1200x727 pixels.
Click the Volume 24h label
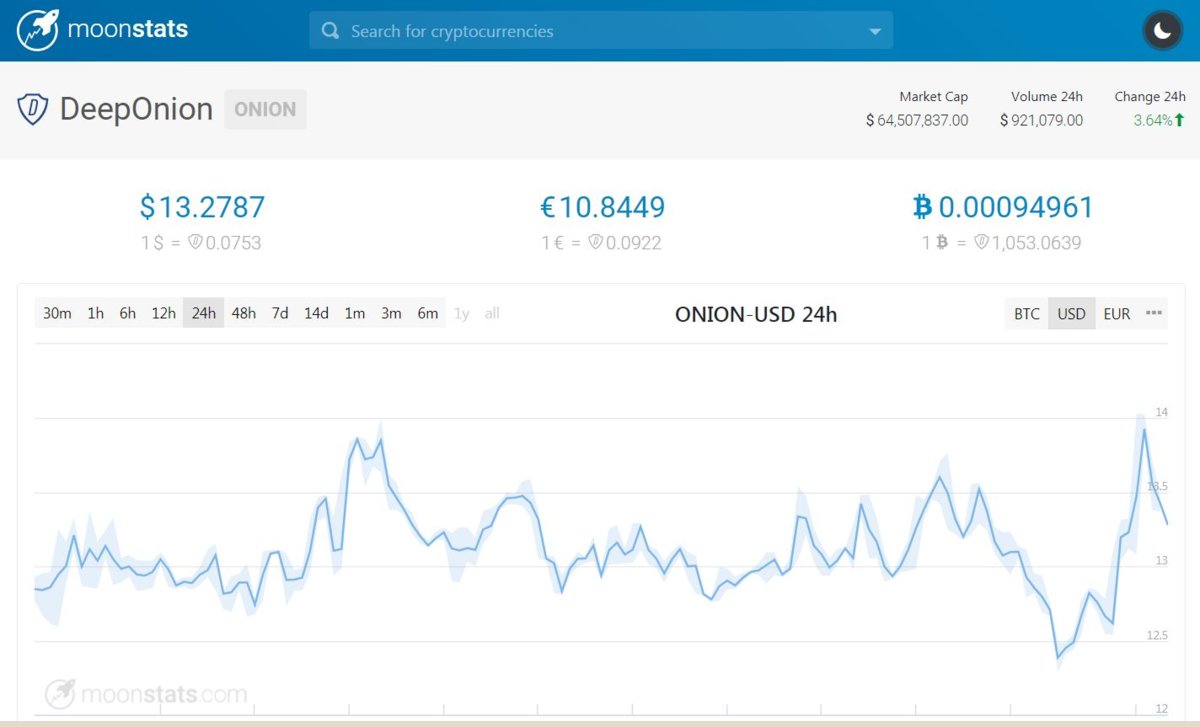[1047, 96]
